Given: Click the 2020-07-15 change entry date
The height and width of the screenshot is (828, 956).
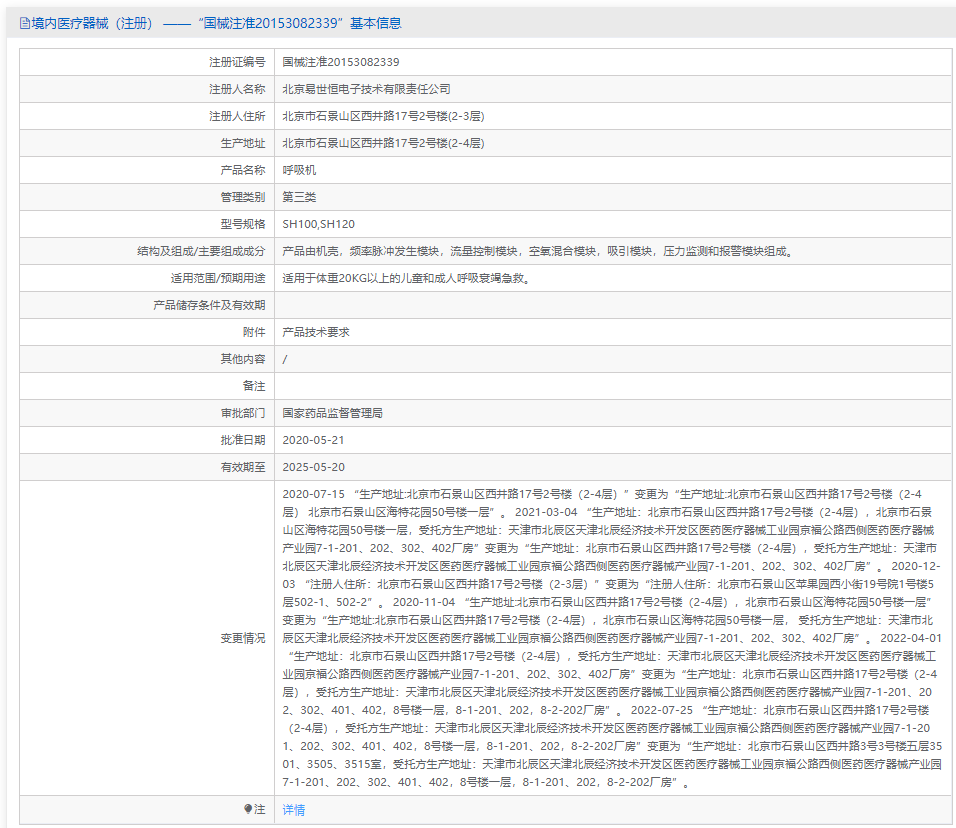Looking at the screenshot, I should [x=313, y=494].
